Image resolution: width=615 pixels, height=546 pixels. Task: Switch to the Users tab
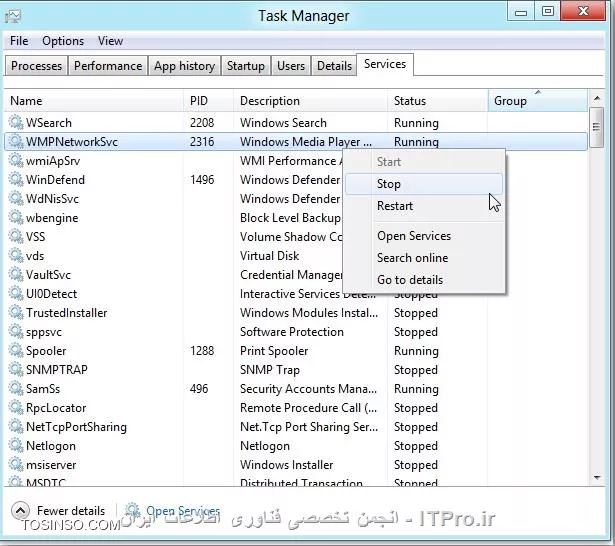click(x=291, y=66)
